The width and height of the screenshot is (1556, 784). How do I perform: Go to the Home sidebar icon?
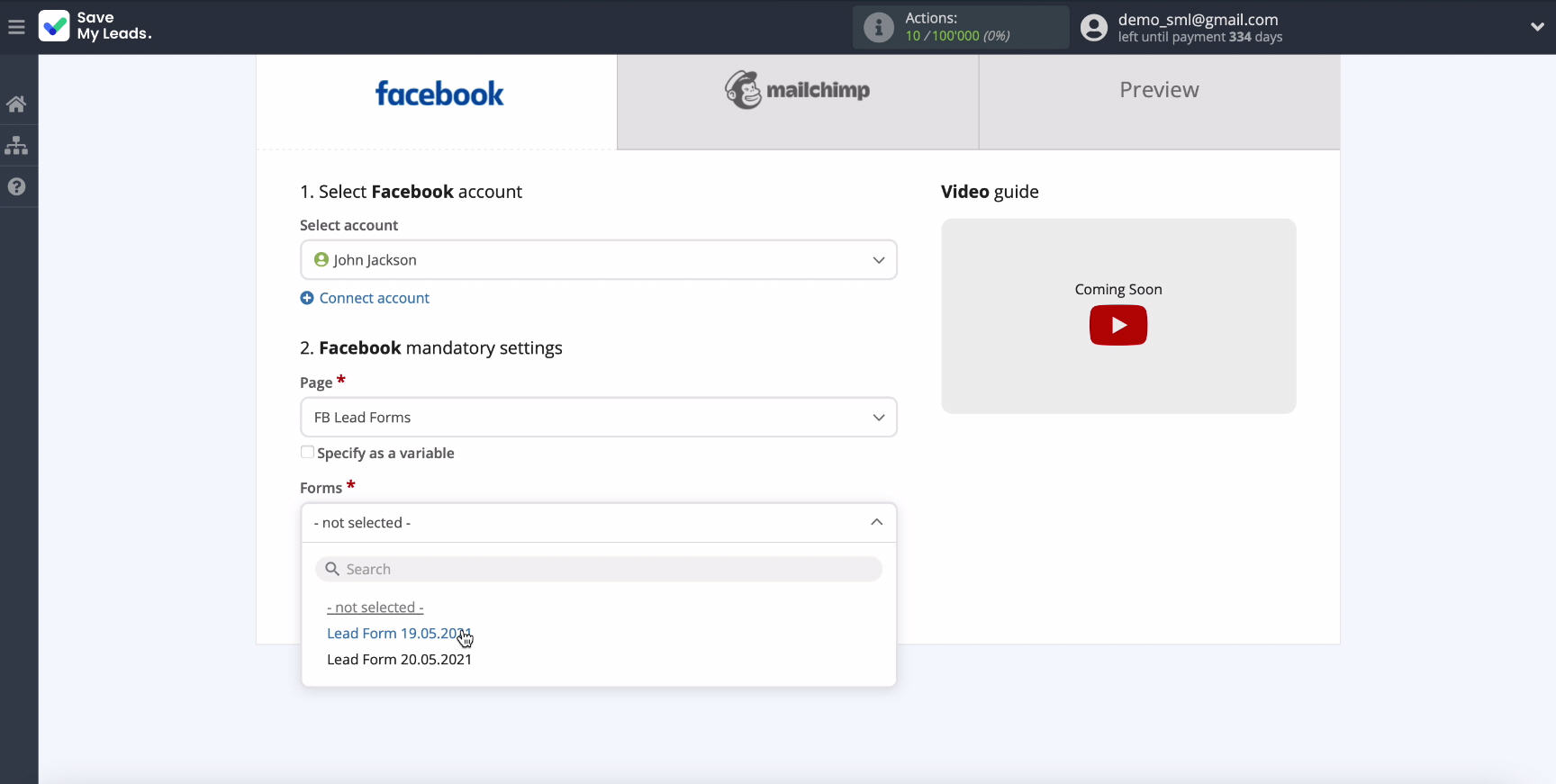(16, 104)
